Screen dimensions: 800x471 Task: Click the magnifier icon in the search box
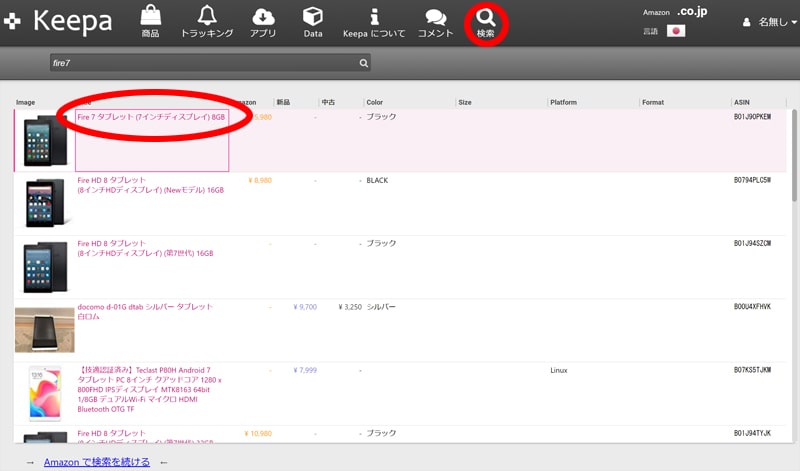364,63
